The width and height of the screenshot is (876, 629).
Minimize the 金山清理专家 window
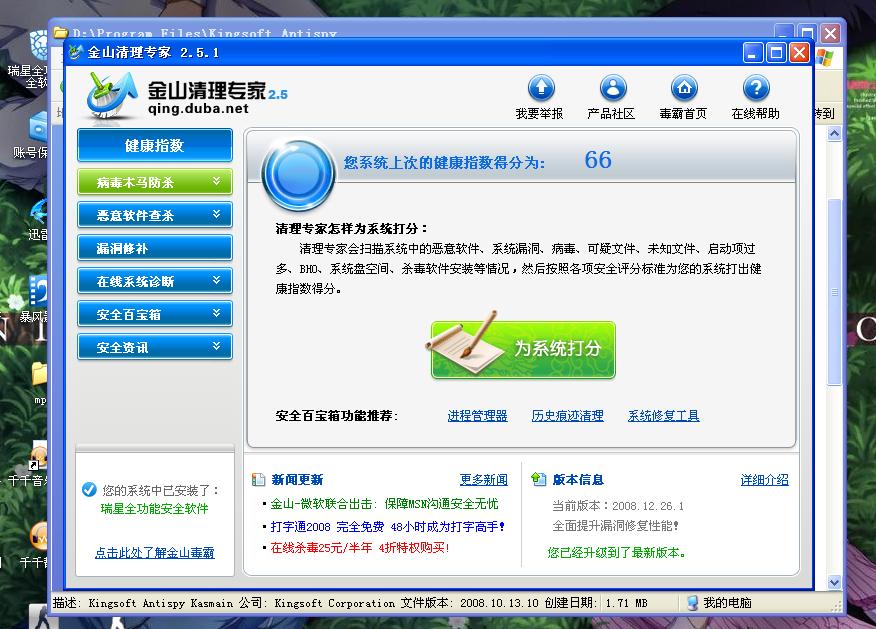[x=752, y=53]
